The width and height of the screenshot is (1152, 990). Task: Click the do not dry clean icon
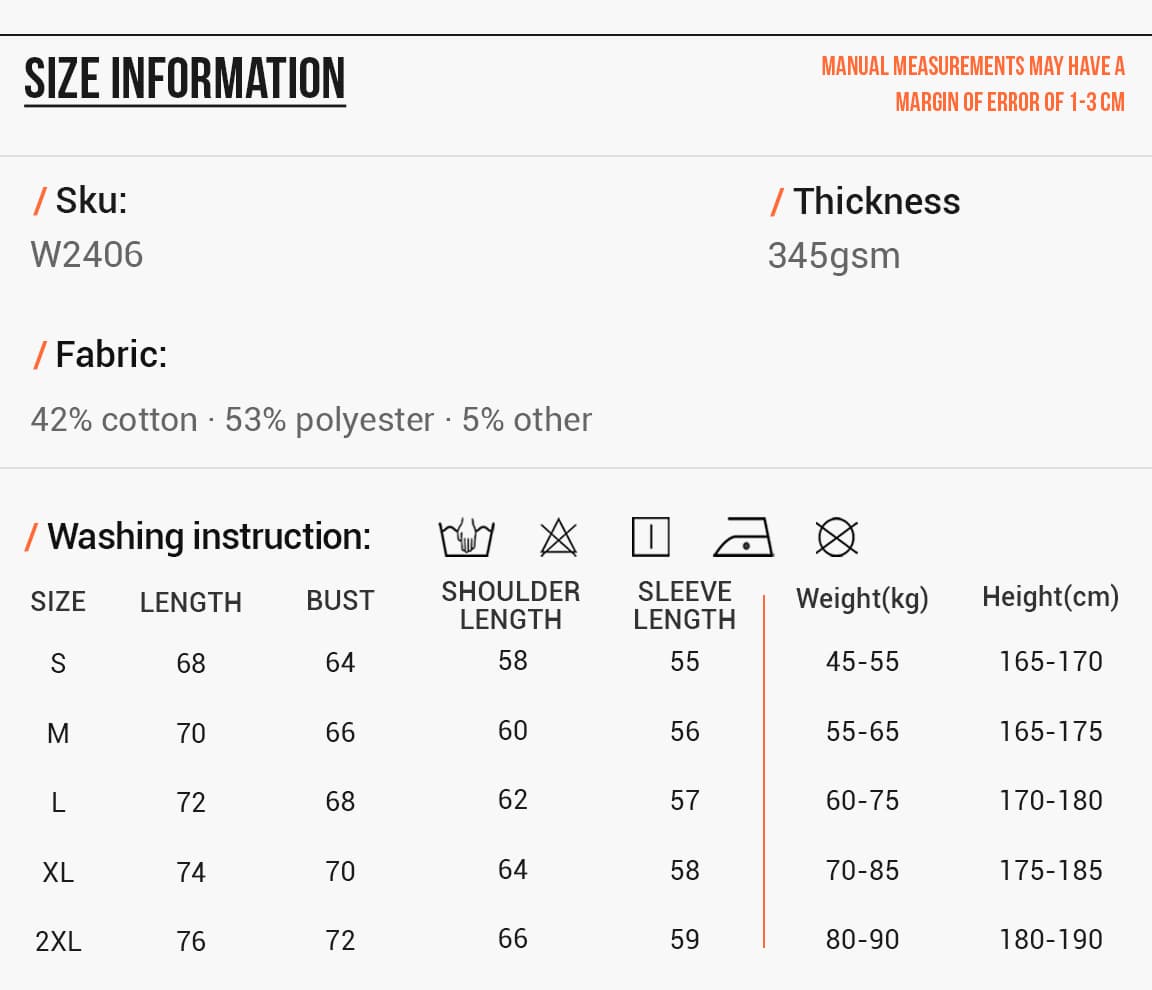[836, 537]
